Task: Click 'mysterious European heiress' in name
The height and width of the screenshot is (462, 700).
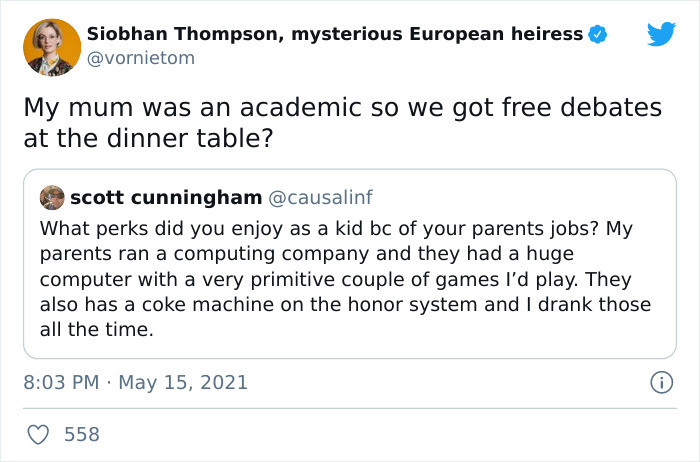Action: point(437,34)
